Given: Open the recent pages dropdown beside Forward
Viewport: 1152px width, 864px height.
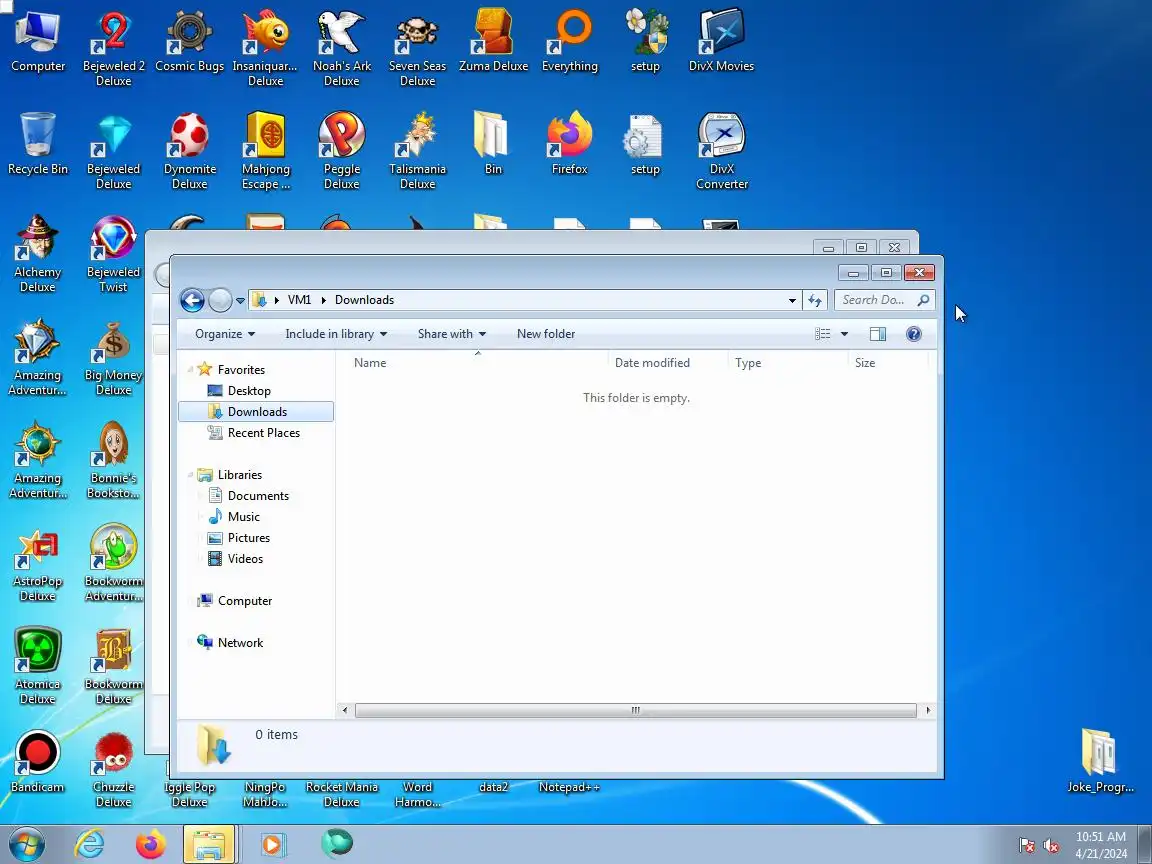Looking at the screenshot, I should 240,300.
